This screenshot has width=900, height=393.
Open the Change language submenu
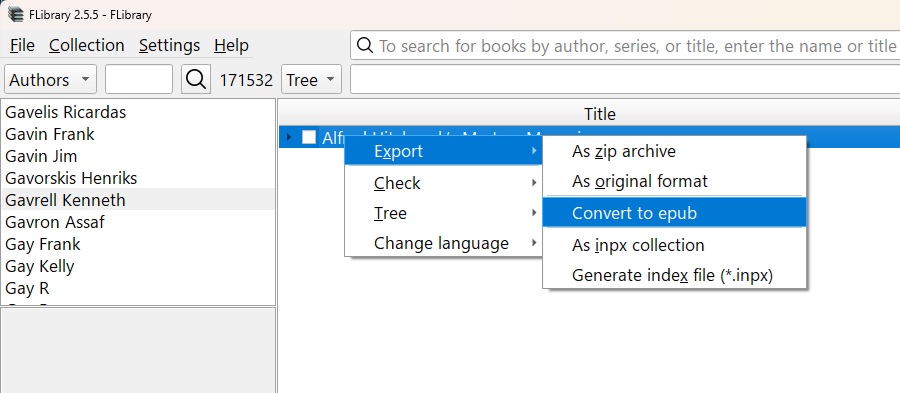click(444, 243)
